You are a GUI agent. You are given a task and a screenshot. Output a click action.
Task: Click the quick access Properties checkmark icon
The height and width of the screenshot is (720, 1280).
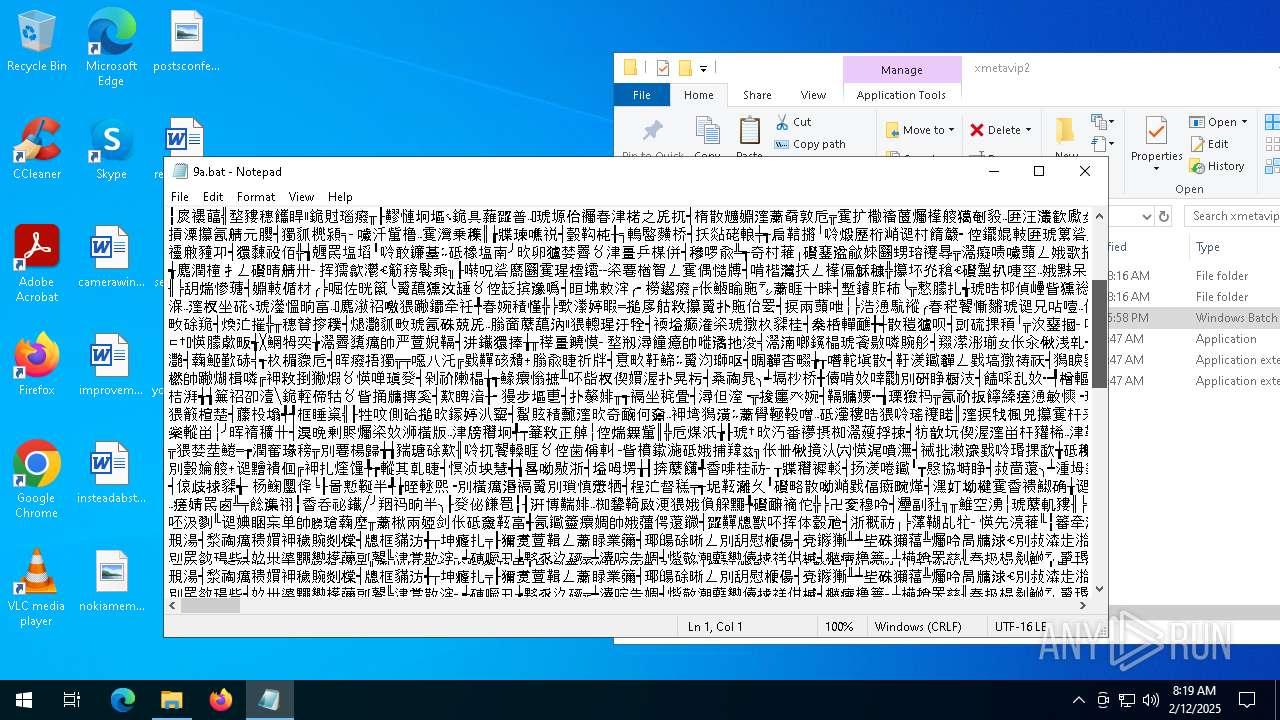click(x=662, y=68)
